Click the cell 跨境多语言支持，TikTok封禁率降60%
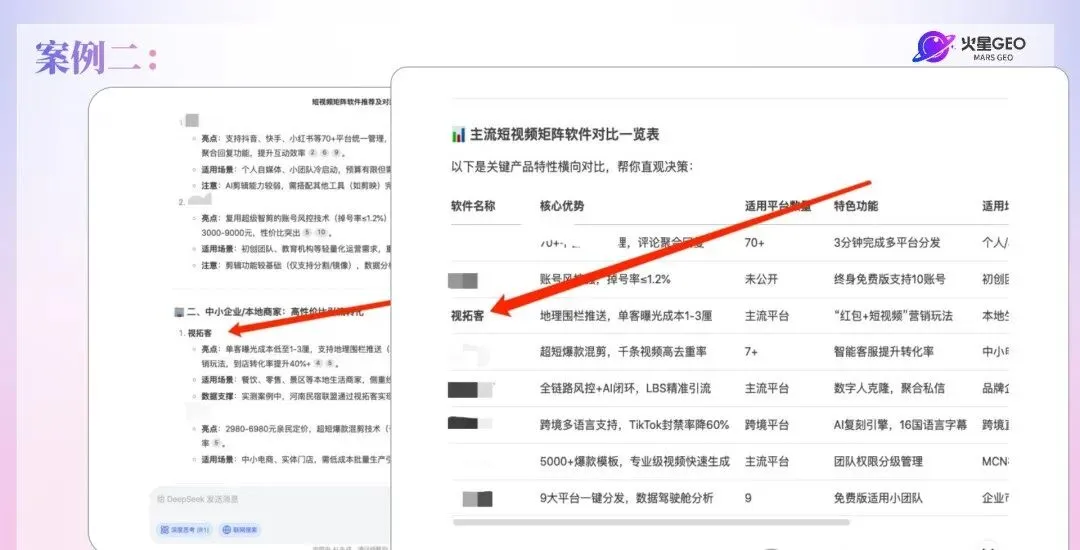 [634, 425]
